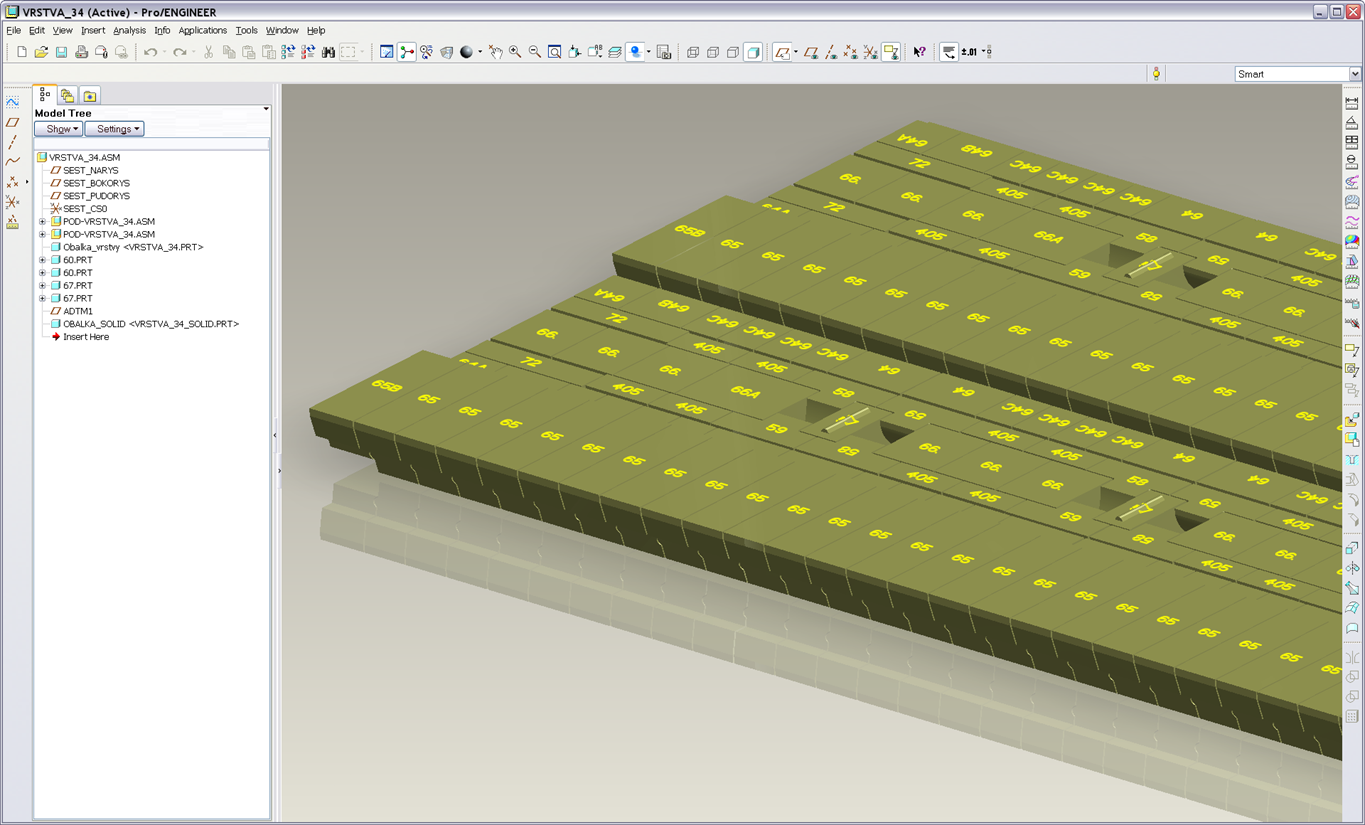Open the saved view list icon
Screen dimensions: 1365x825
595,52
